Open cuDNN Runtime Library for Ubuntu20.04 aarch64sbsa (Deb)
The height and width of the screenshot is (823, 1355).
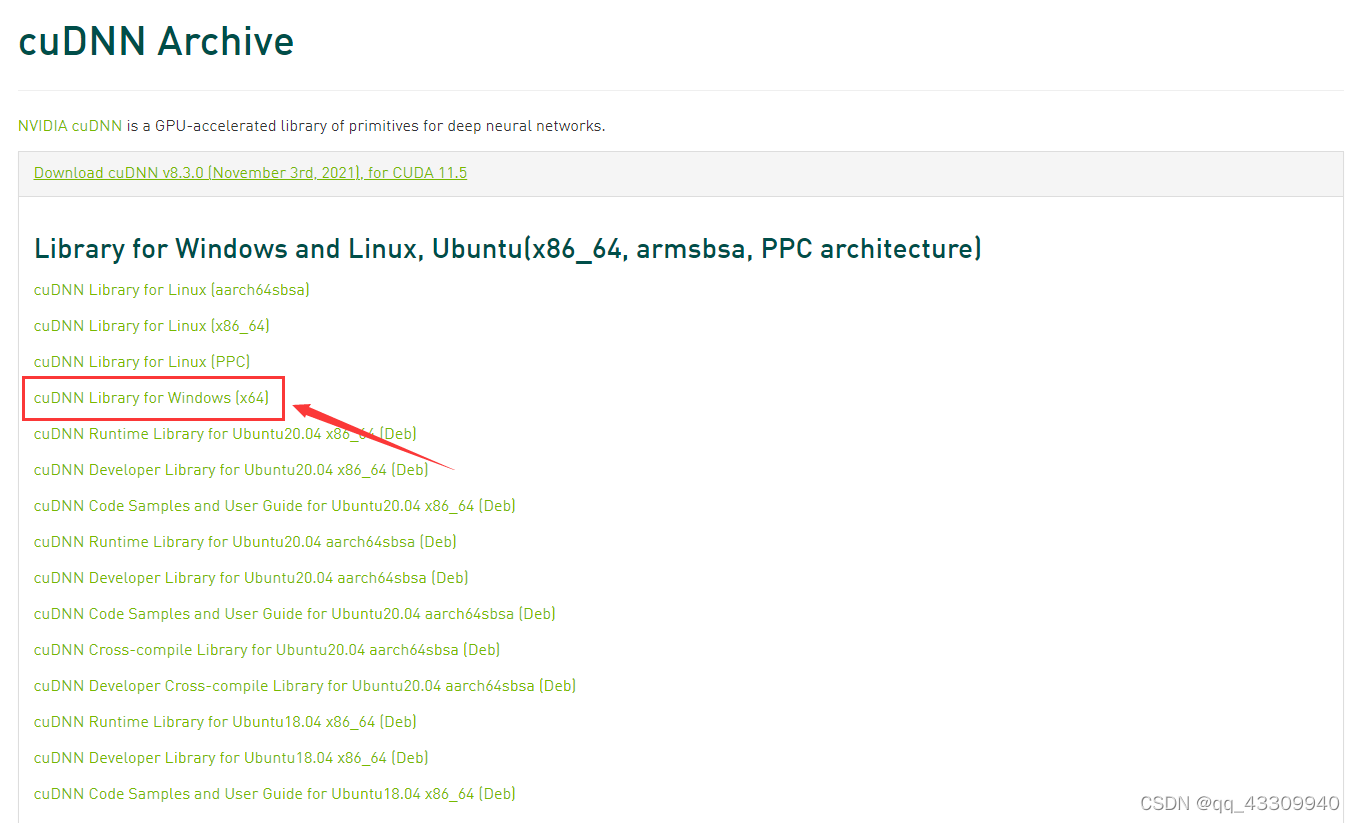[x=245, y=542]
